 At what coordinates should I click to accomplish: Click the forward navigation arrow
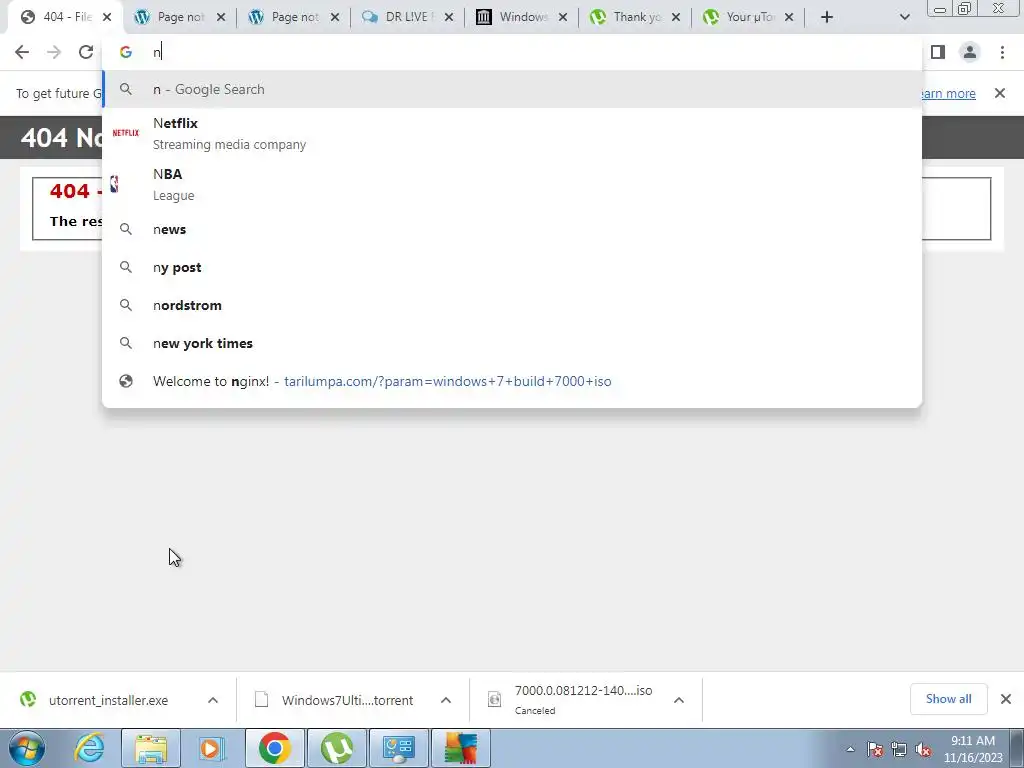54,52
